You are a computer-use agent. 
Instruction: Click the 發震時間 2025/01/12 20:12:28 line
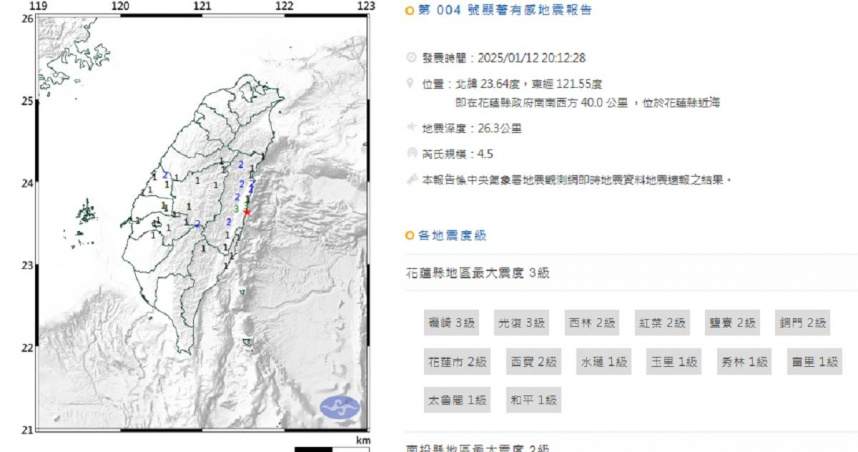503,58
